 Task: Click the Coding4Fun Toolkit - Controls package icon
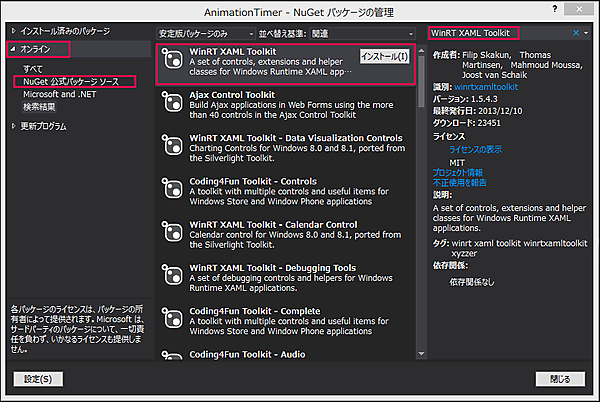pos(171,188)
